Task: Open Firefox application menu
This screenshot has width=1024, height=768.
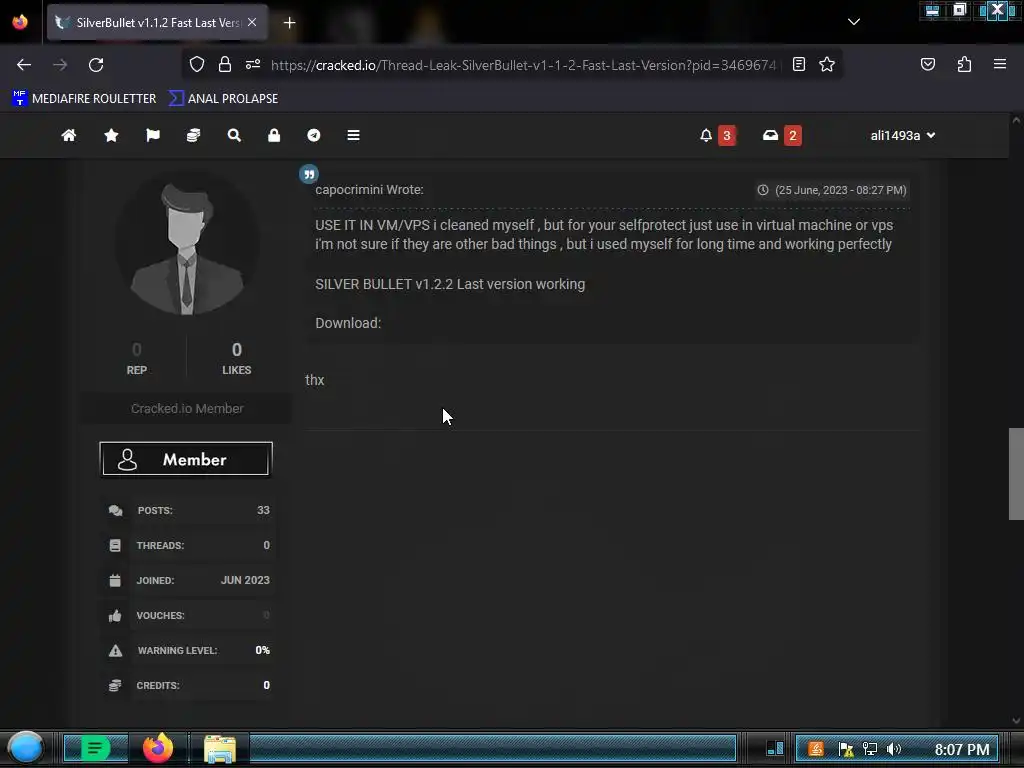Action: [1000, 64]
